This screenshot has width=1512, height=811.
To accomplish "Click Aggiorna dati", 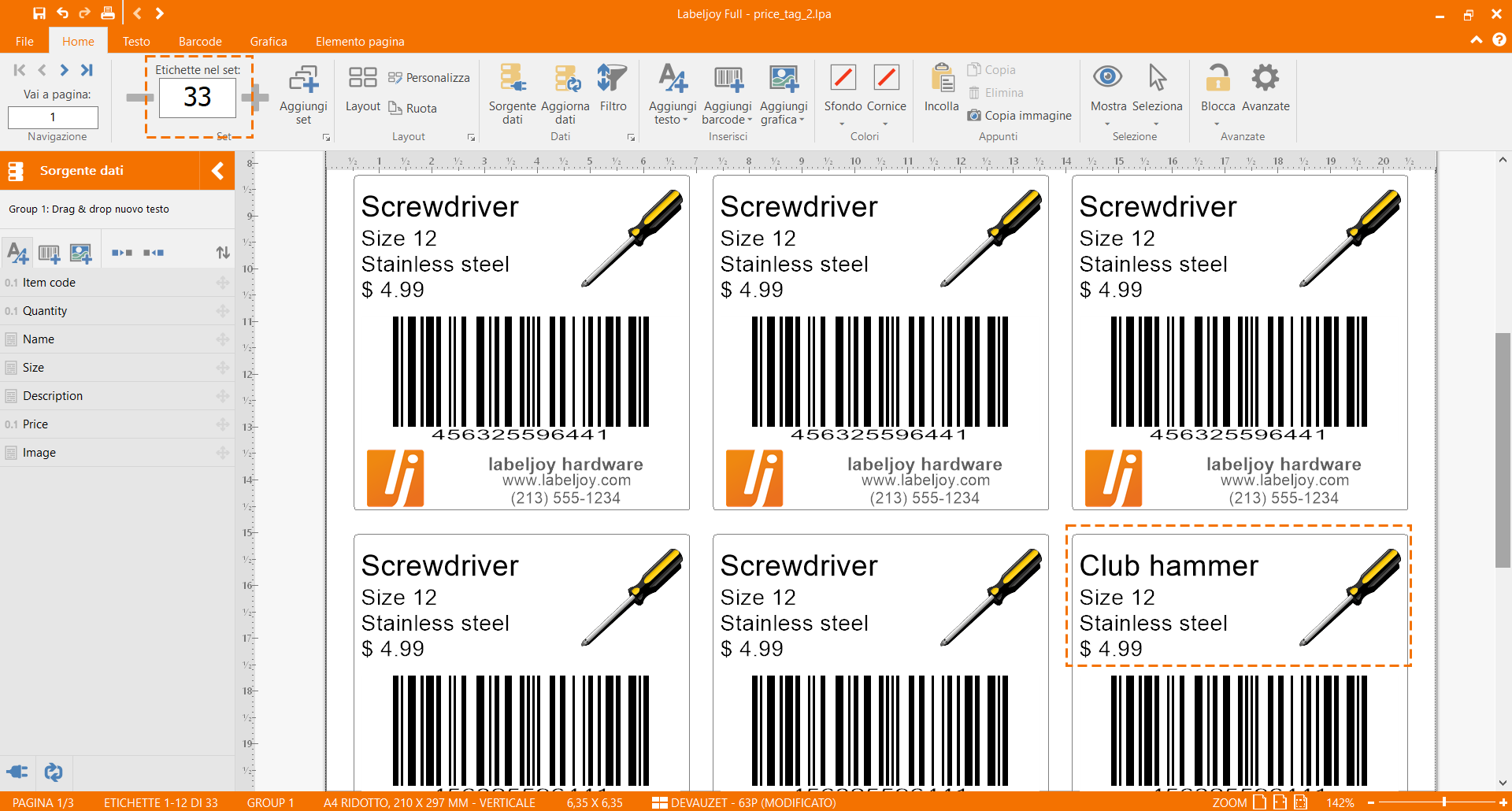I will (x=565, y=94).
